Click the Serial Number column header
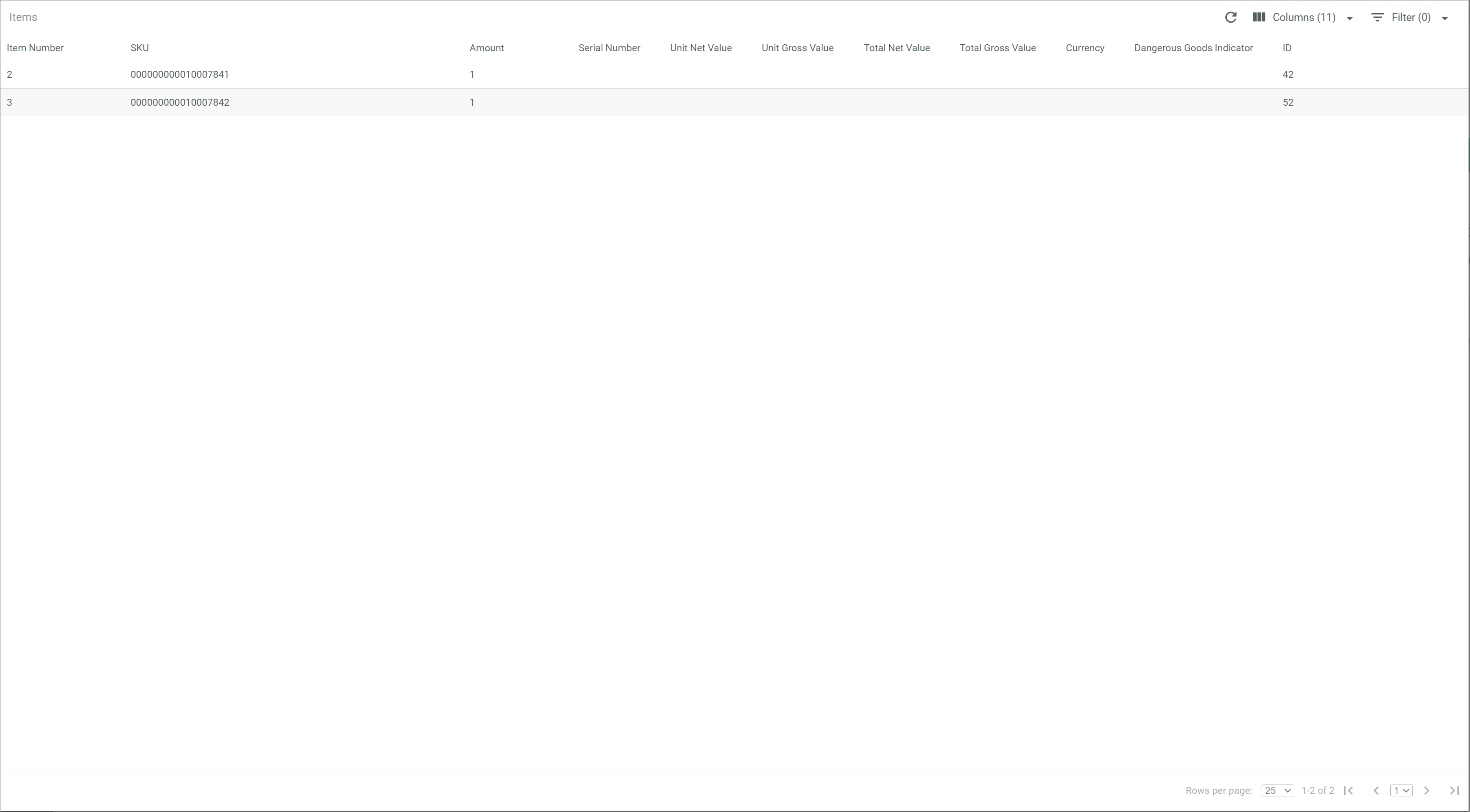Viewport: 1470px width, 812px height. coord(609,48)
